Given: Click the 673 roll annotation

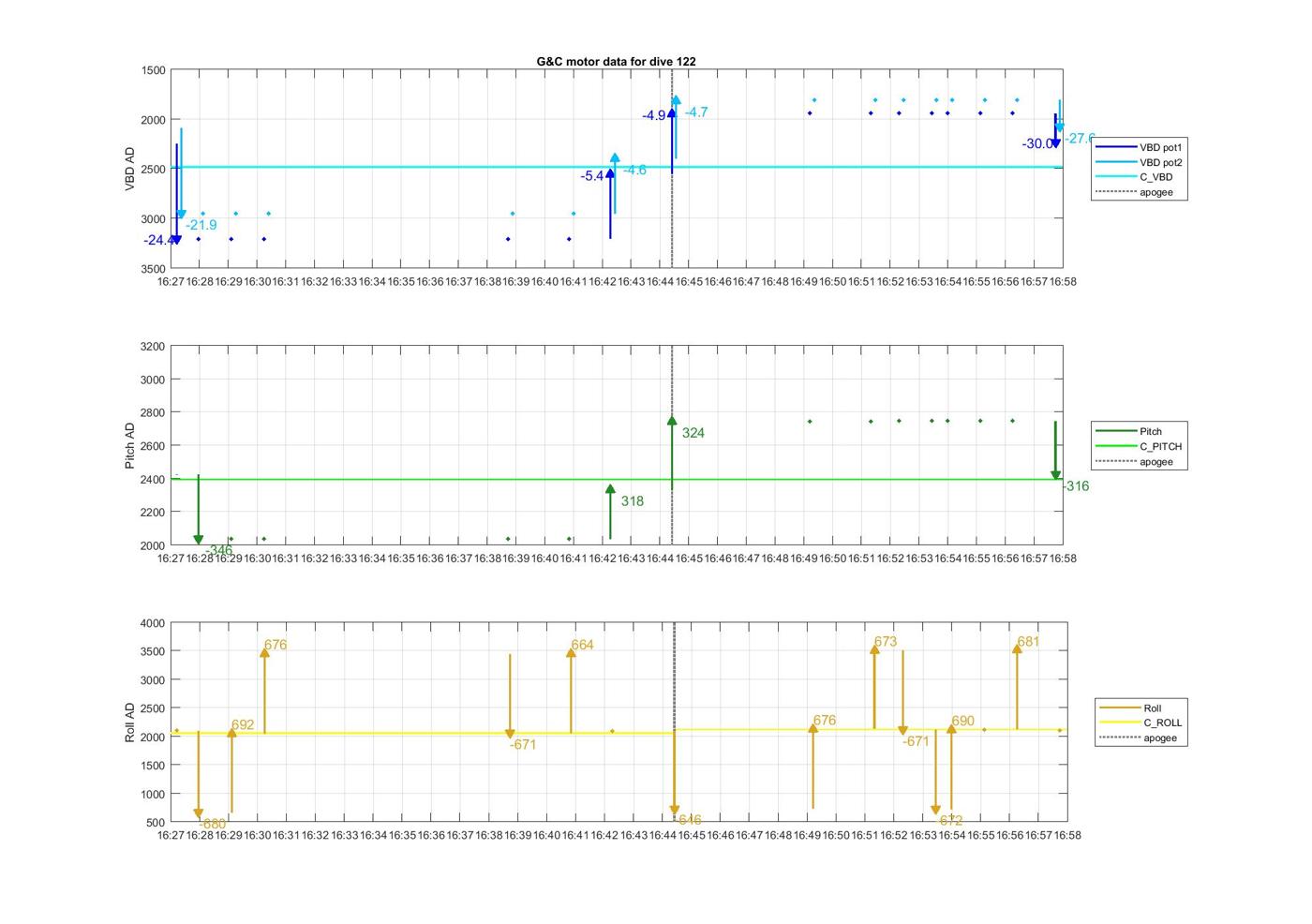Looking at the screenshot, I should [x=886, y=643].
